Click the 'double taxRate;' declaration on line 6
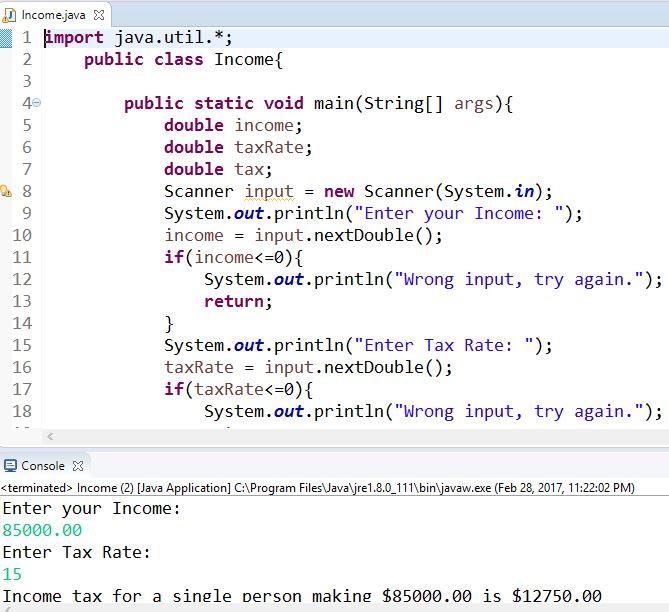This screenshot has width=669, height=612. (x=238, y=147)
